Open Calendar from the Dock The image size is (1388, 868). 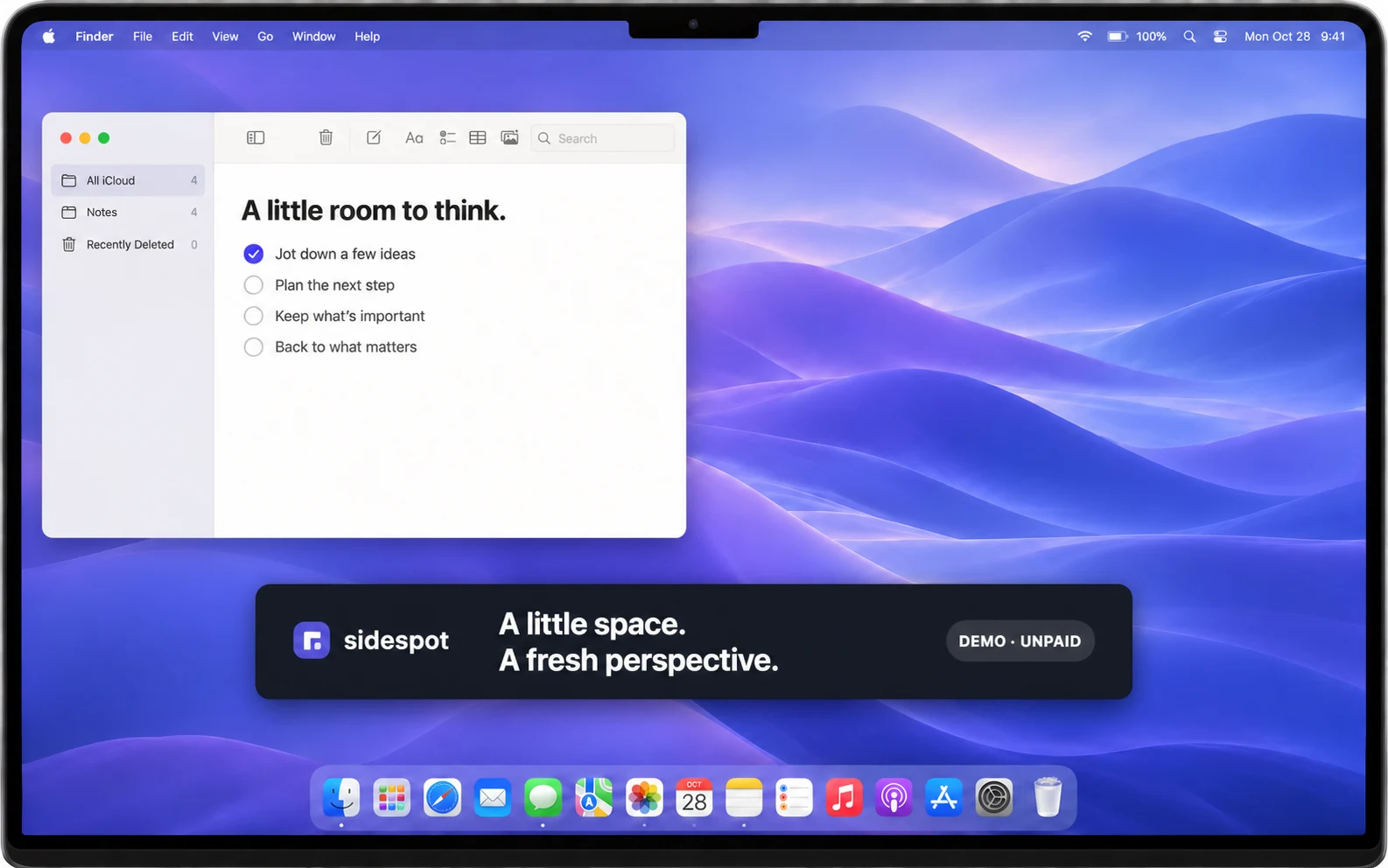[694, 797]
